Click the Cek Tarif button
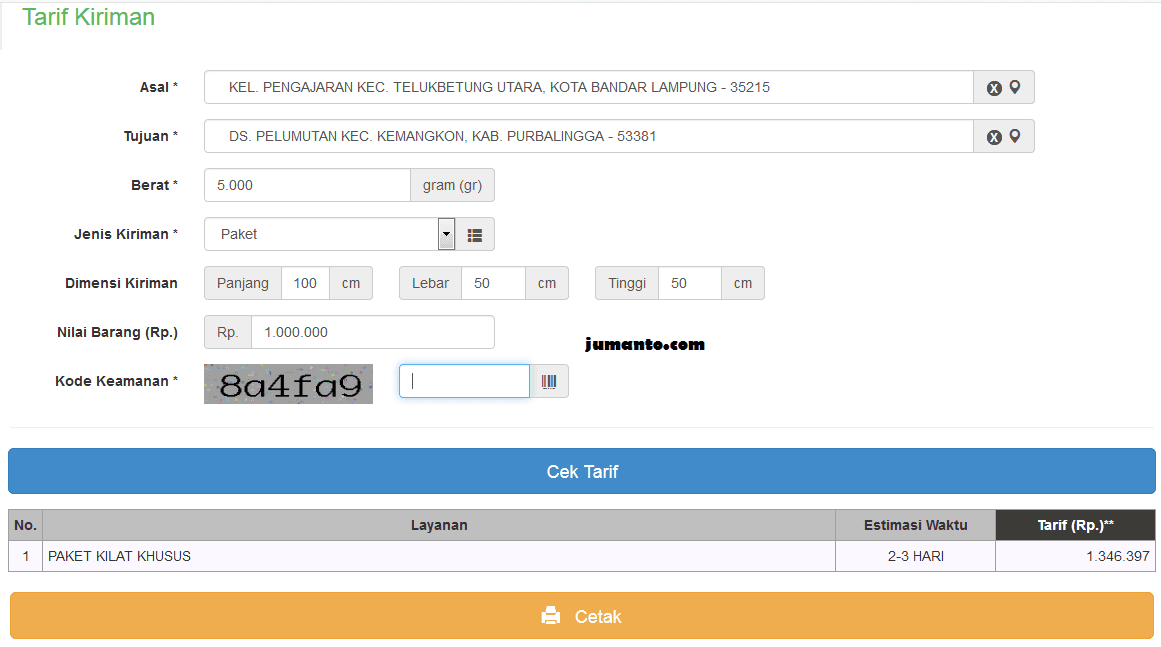 (x=582, y=471)
